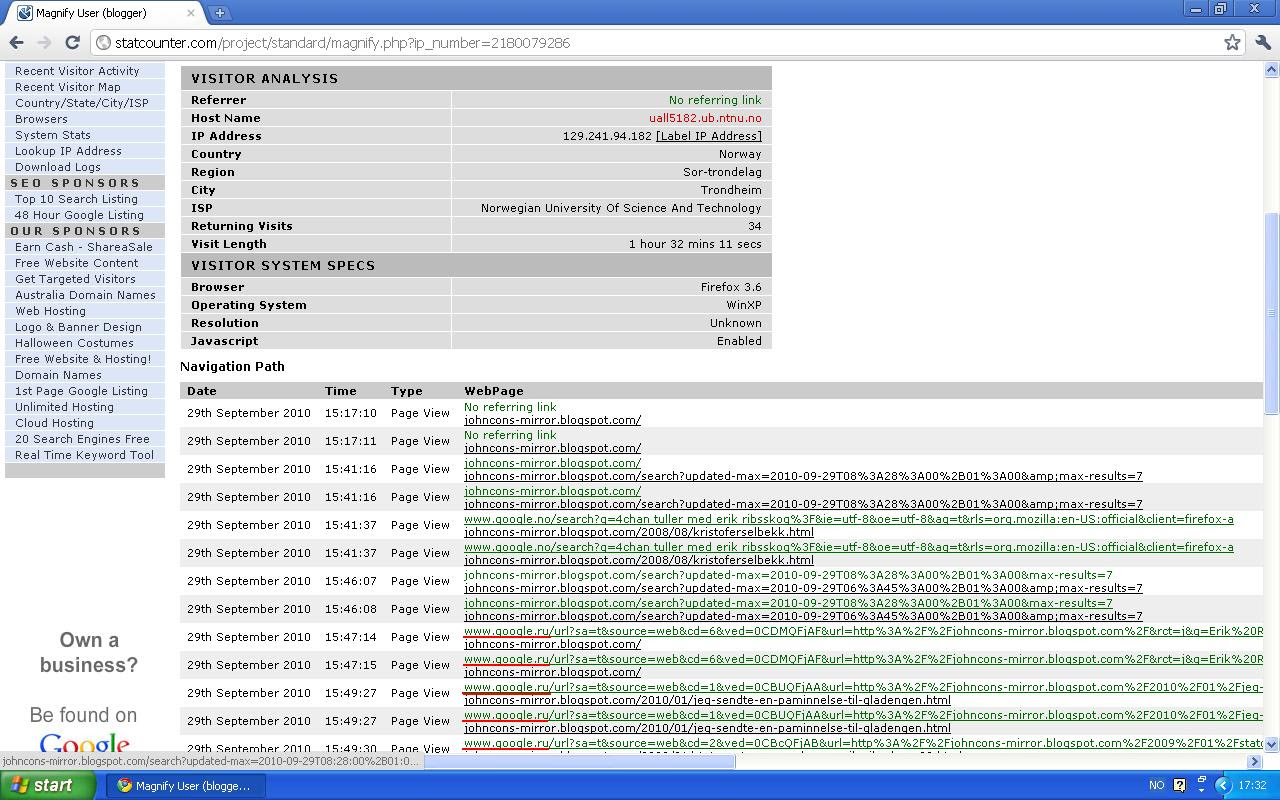Open Lookup IP Address link

(x=68, y=151)
